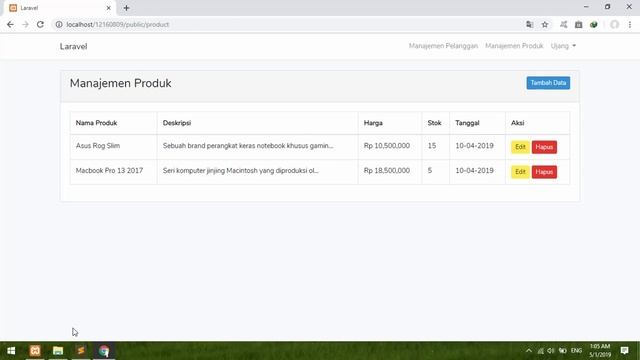640x360 pixels.
Task: Click the price Rp 10,500,000
Action: (387, 146)
